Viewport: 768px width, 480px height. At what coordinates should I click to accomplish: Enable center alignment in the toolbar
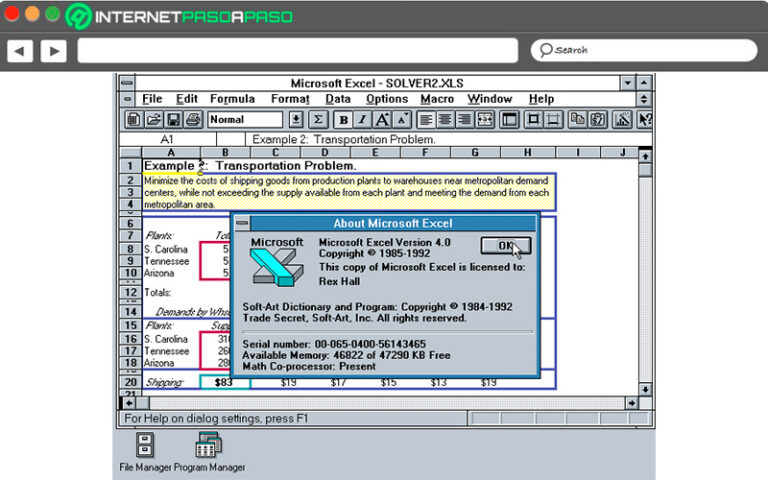click(445, 119)
